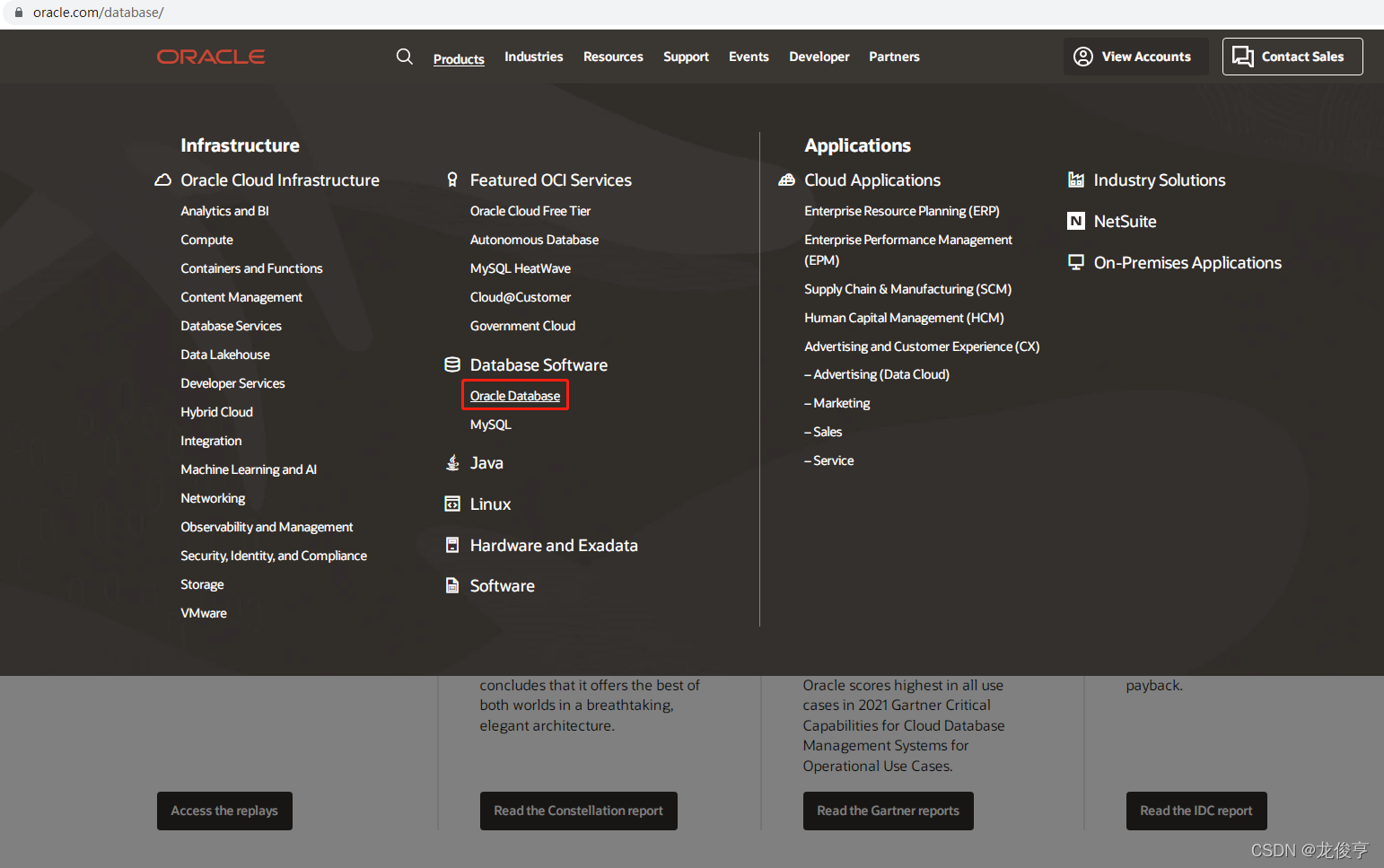
Task: Click the View Accounts user icon
Action: coord(1083,57)
